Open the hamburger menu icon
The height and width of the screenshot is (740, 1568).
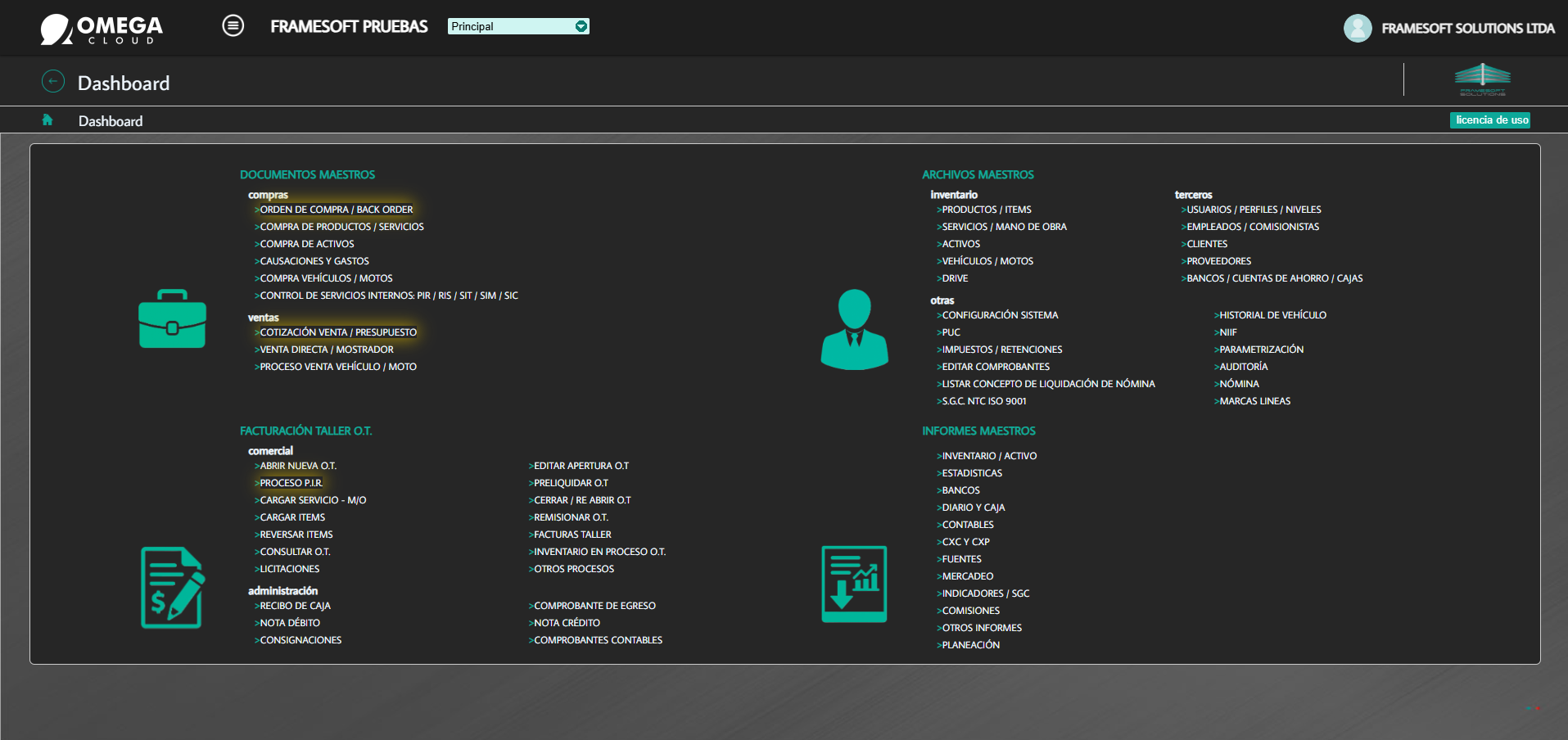click(x=233, y=26)
